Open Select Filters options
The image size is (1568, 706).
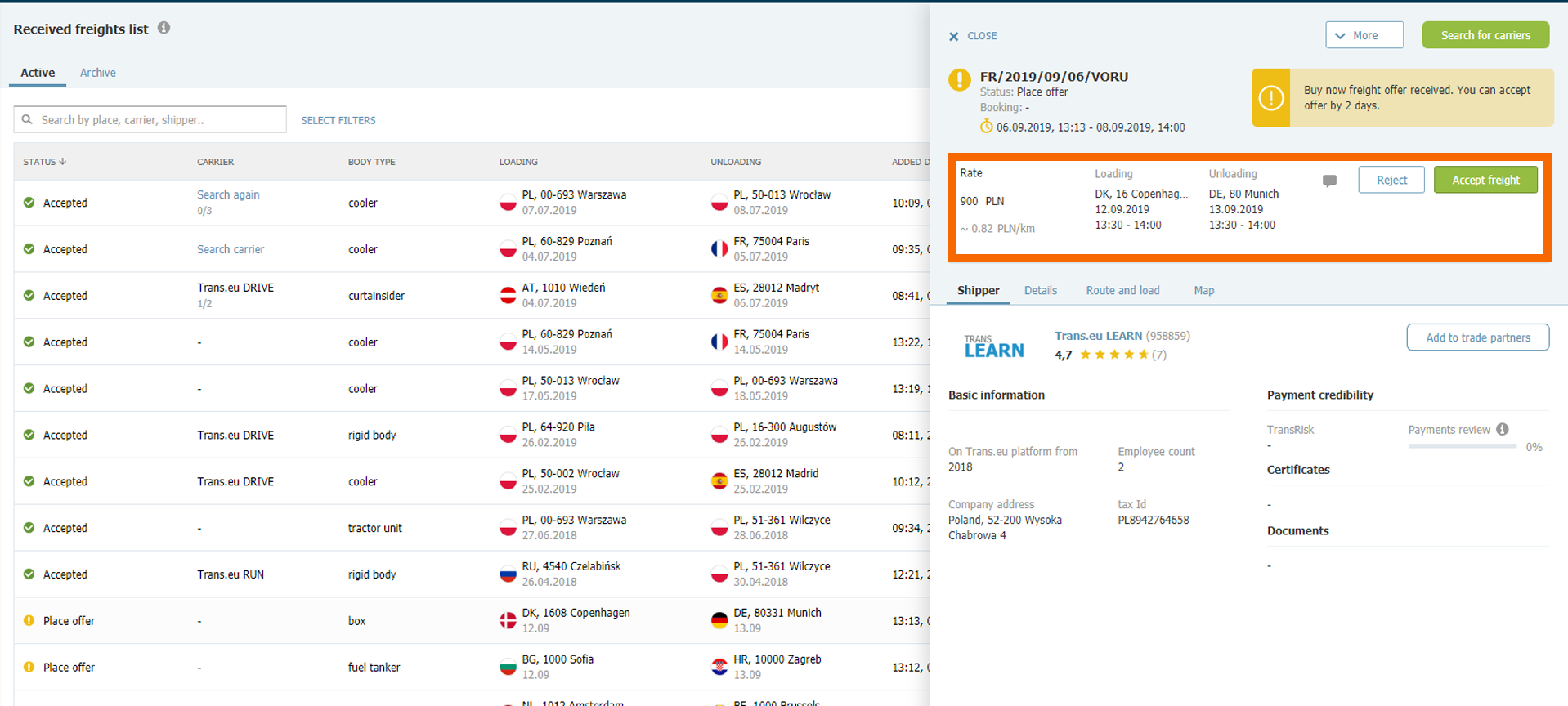click(338, 120)
